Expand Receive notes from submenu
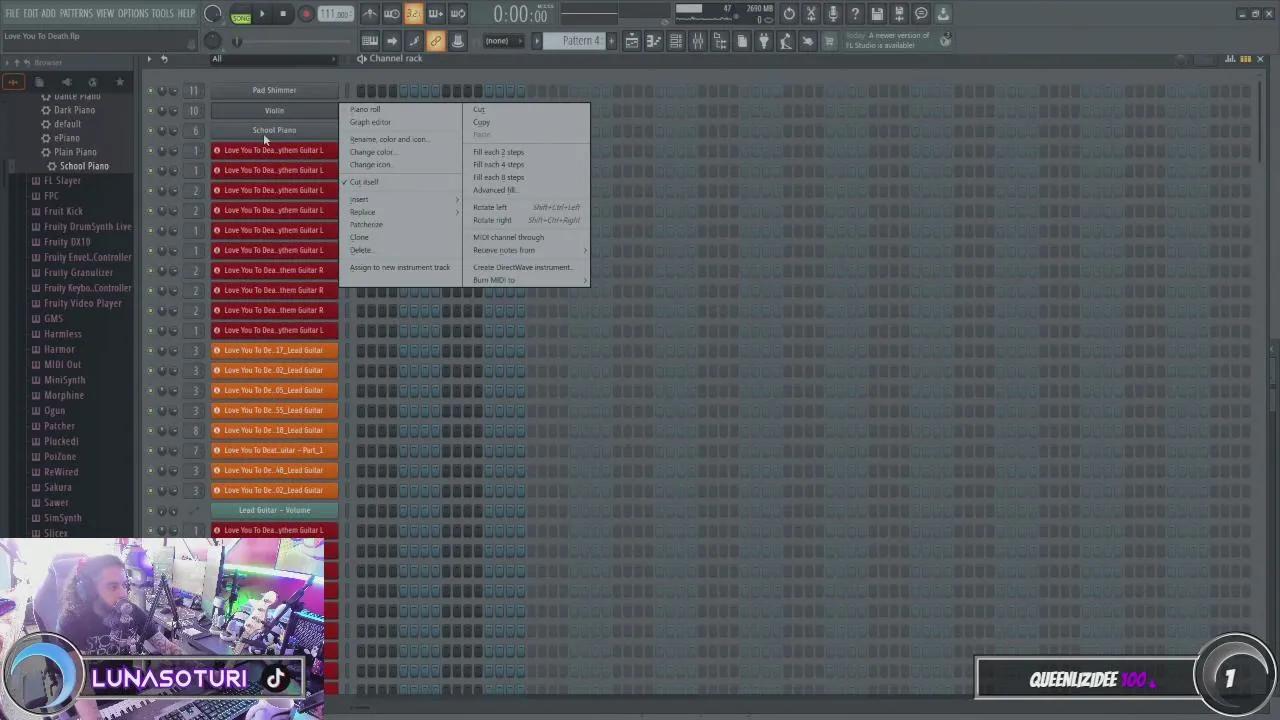This screenshot has width=1280, height=720. (x=527, y=250)
